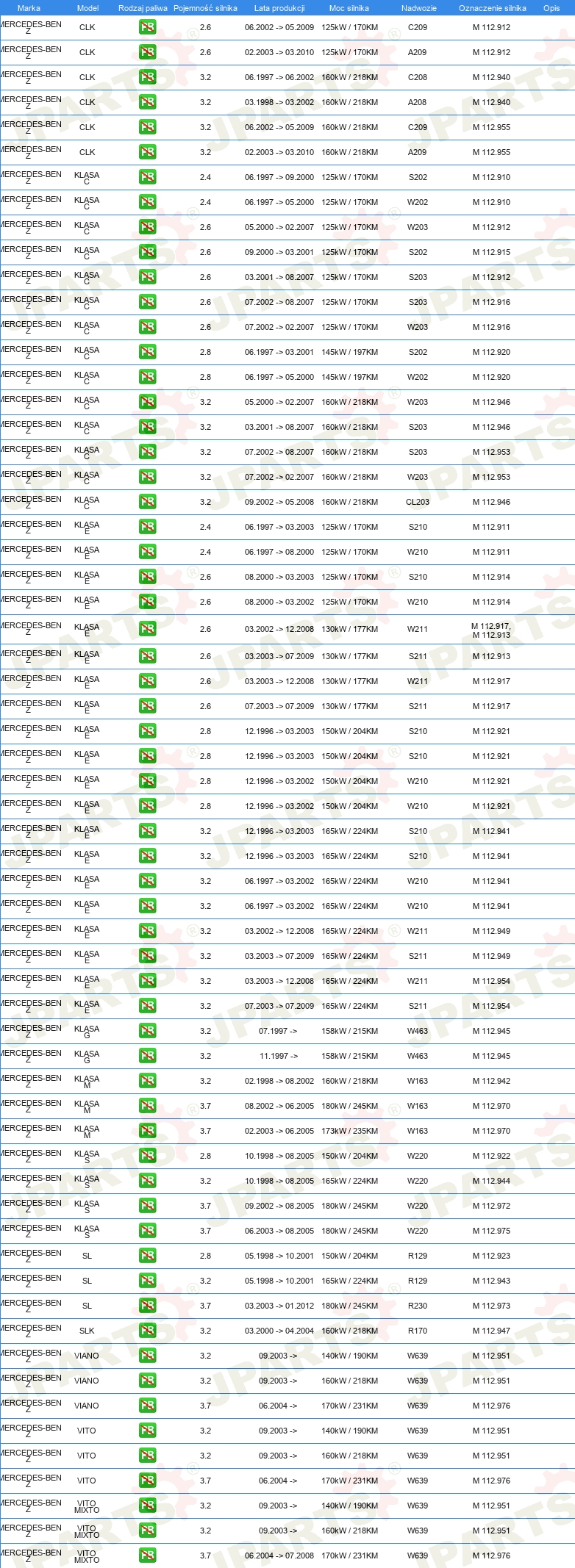Click the SLK model cell
575x1568 pixels.
[87, 1331]
